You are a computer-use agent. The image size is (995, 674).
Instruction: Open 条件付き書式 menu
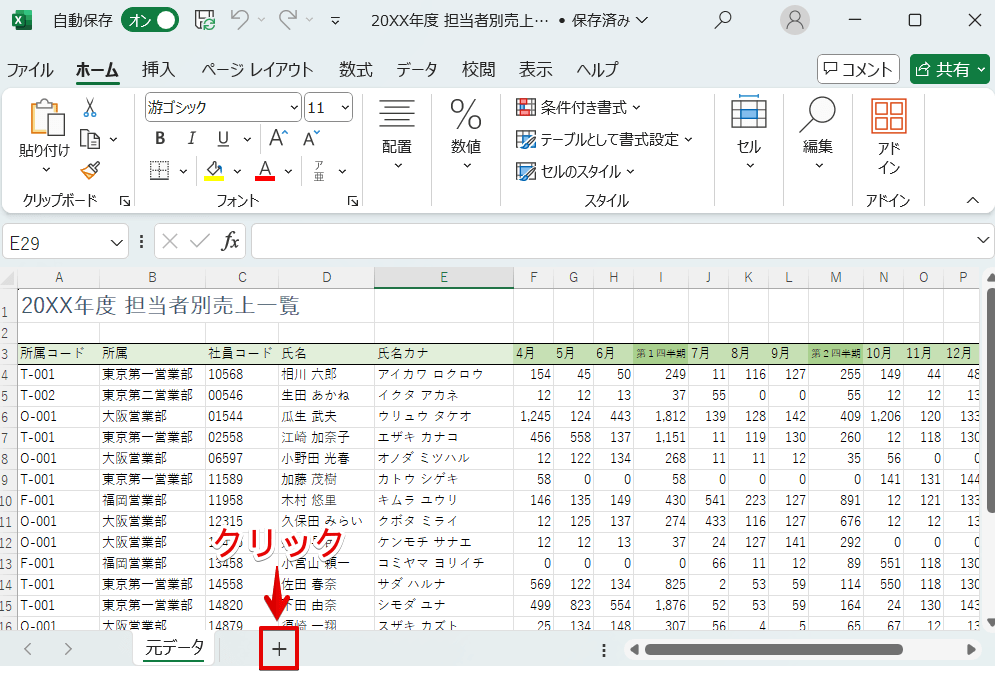pos(578,107)
